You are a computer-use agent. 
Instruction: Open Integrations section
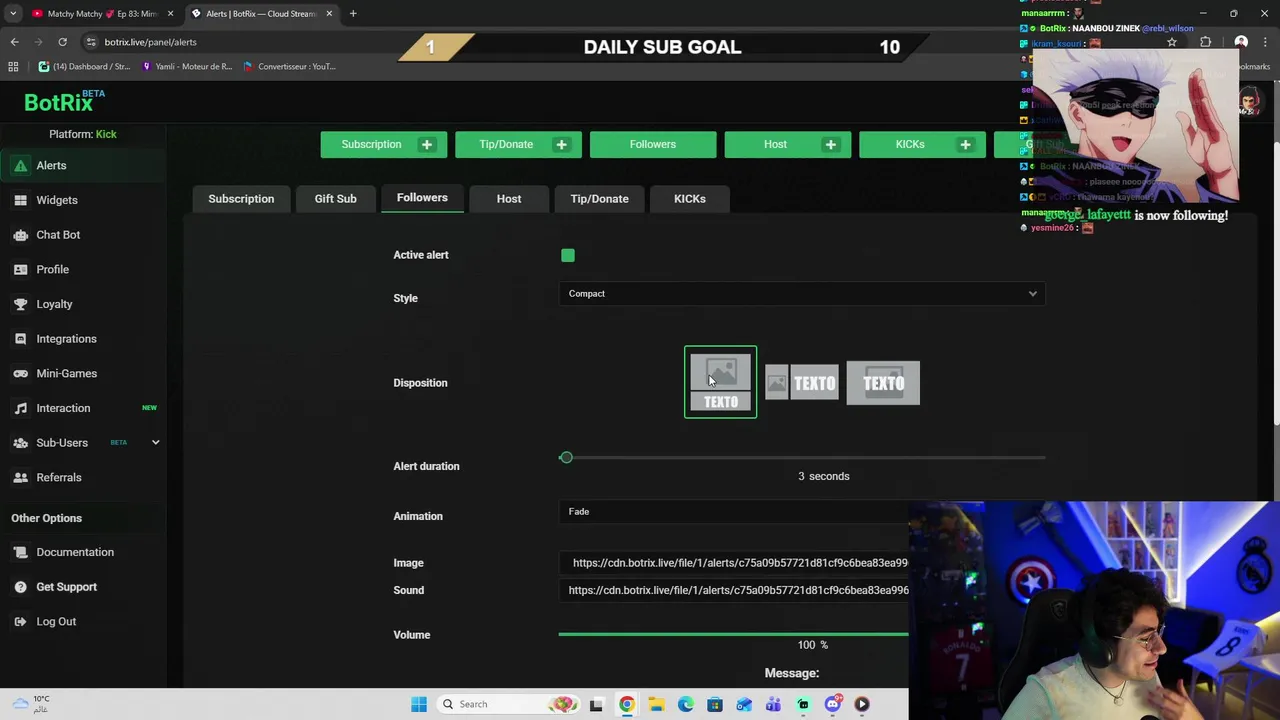pos(66,339)
